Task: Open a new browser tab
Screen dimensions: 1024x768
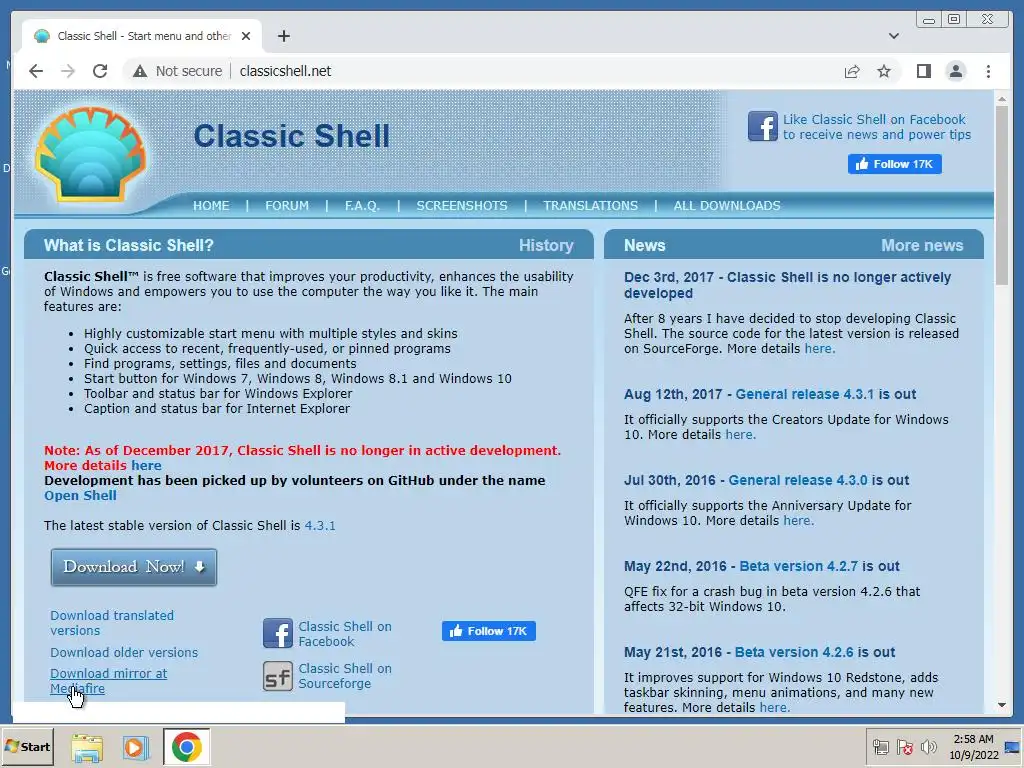Action: coord(283,36)
